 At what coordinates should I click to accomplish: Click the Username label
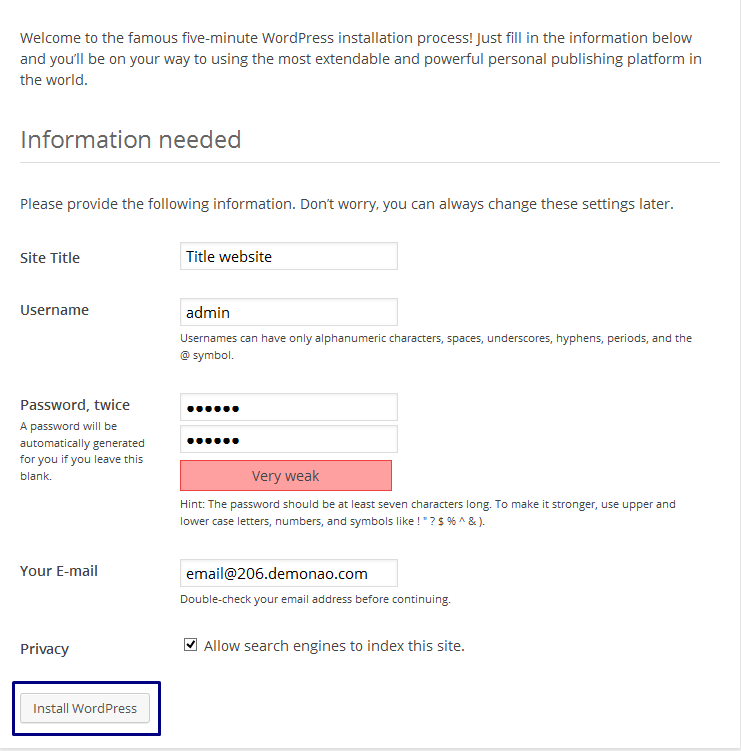[x=54, y=310]
